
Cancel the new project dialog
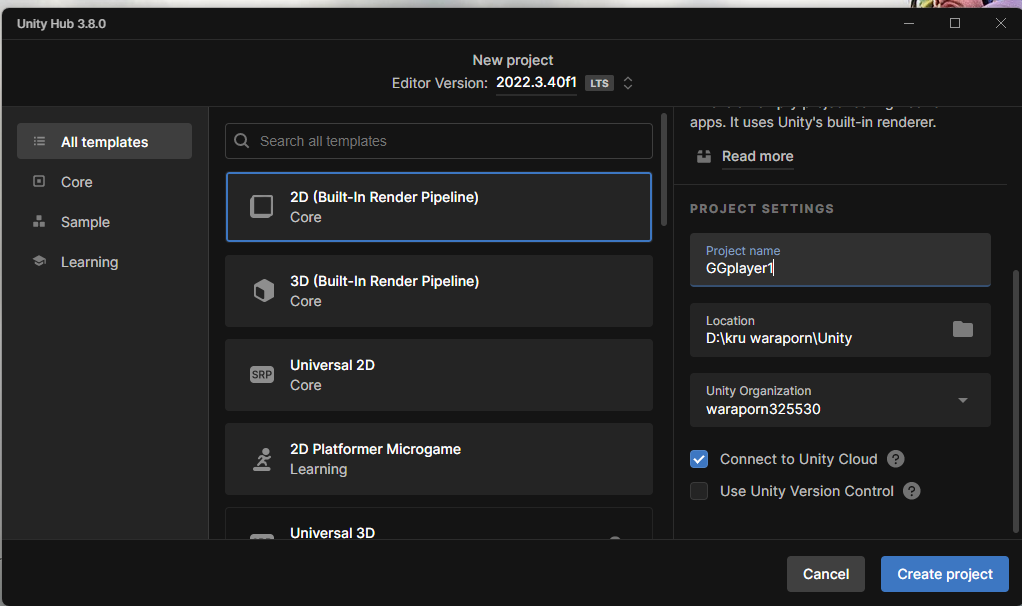825,574
